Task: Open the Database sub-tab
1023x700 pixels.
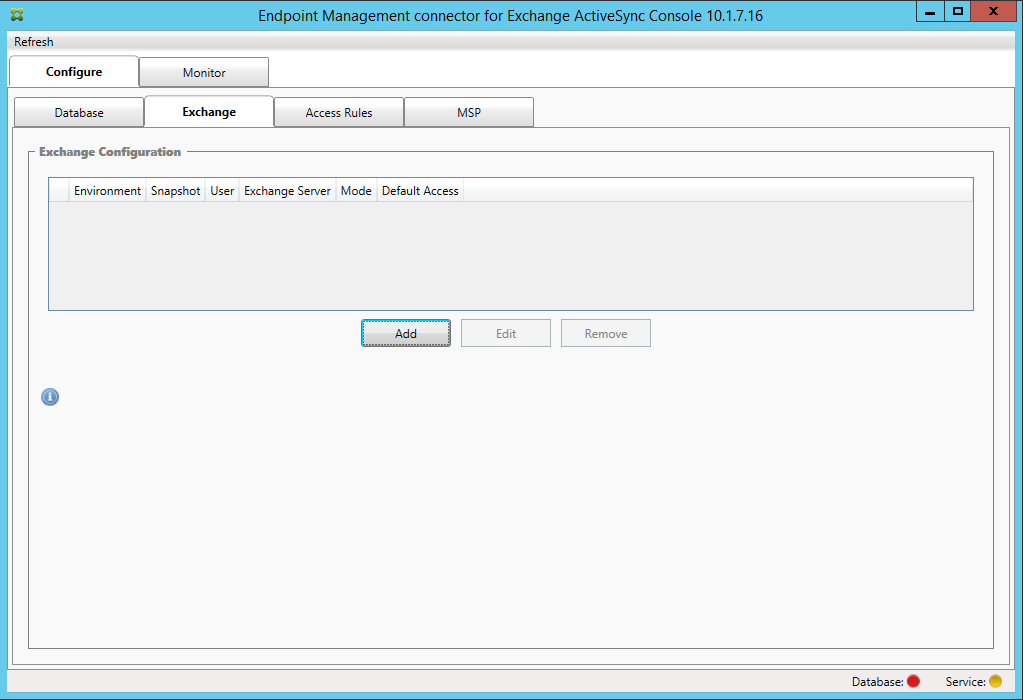Action: (79, 112)
